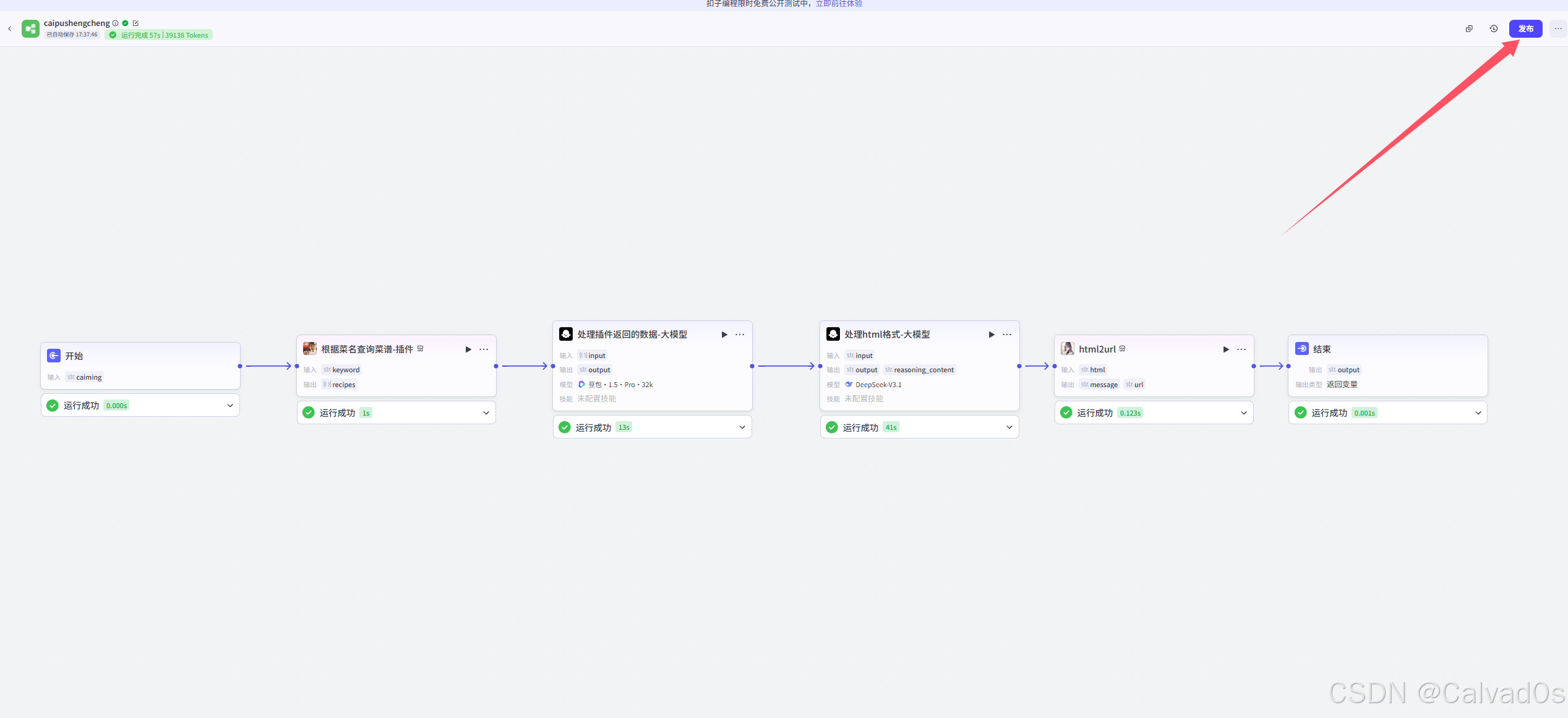Expand the 13s run result dropdown
Screen dimensions: 1568x718
coord(742,427)
